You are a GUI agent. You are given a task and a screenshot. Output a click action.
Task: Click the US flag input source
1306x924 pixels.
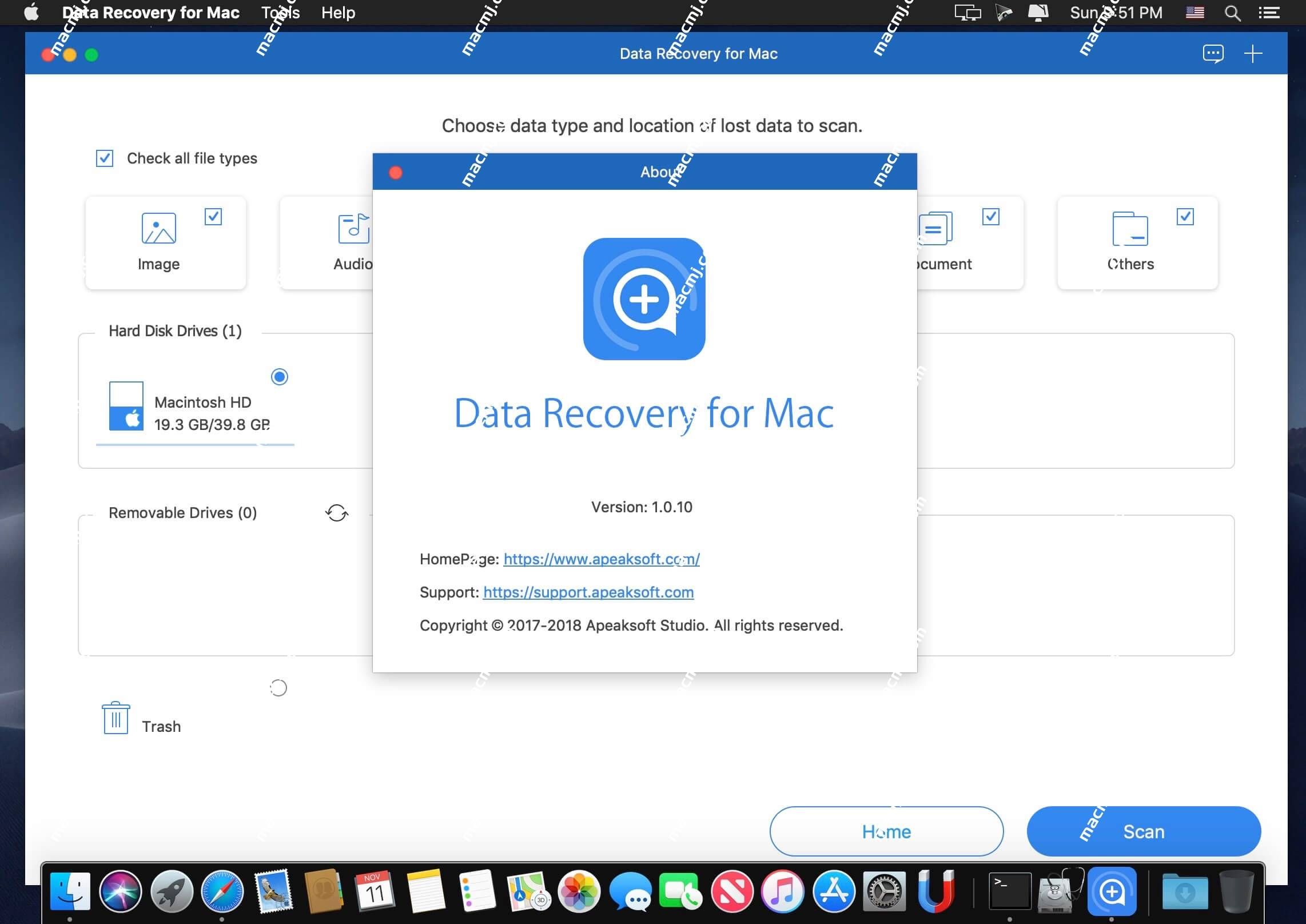click(1195, 13)
